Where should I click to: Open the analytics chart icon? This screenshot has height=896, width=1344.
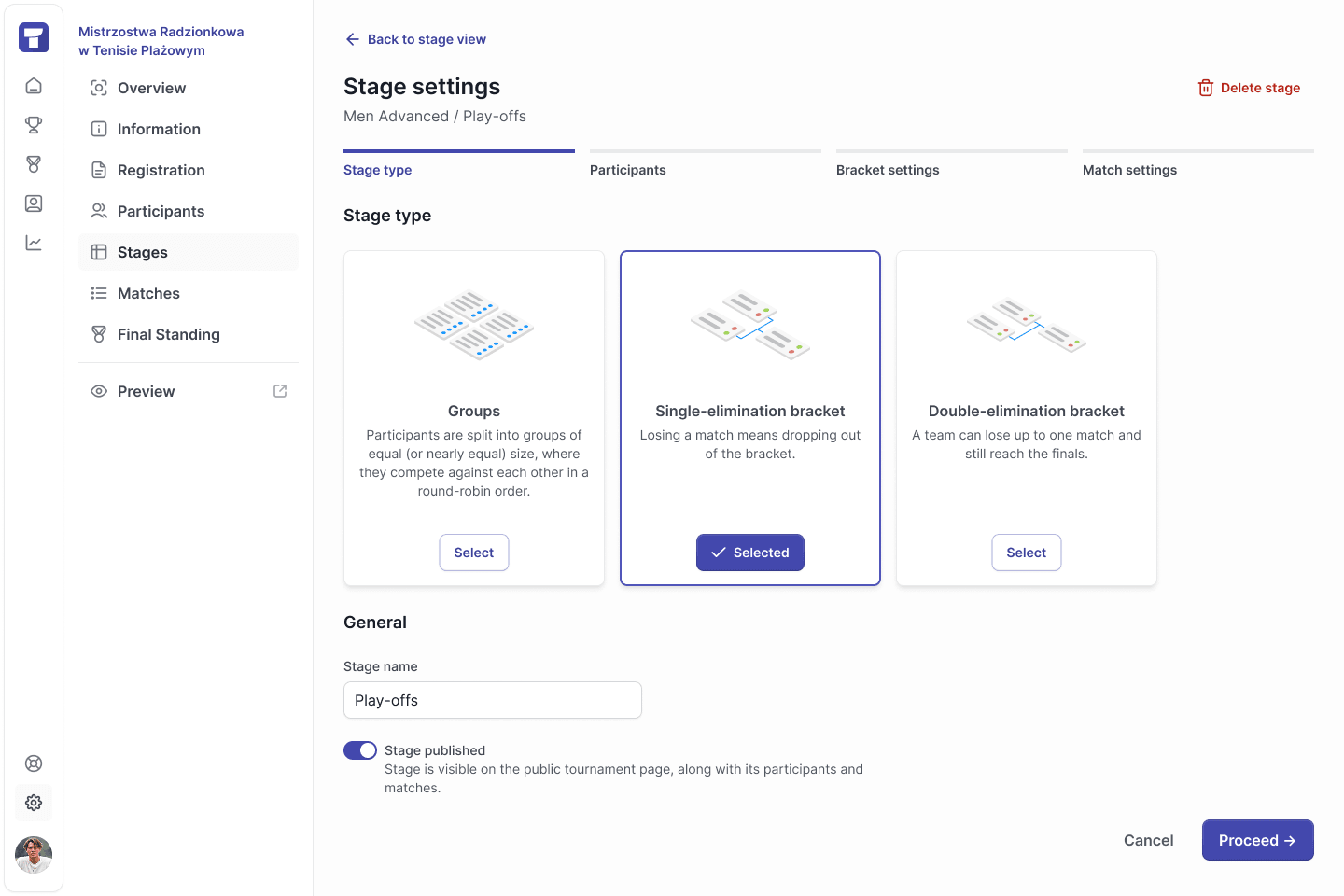pyautogui.click(x=34, y=243)
